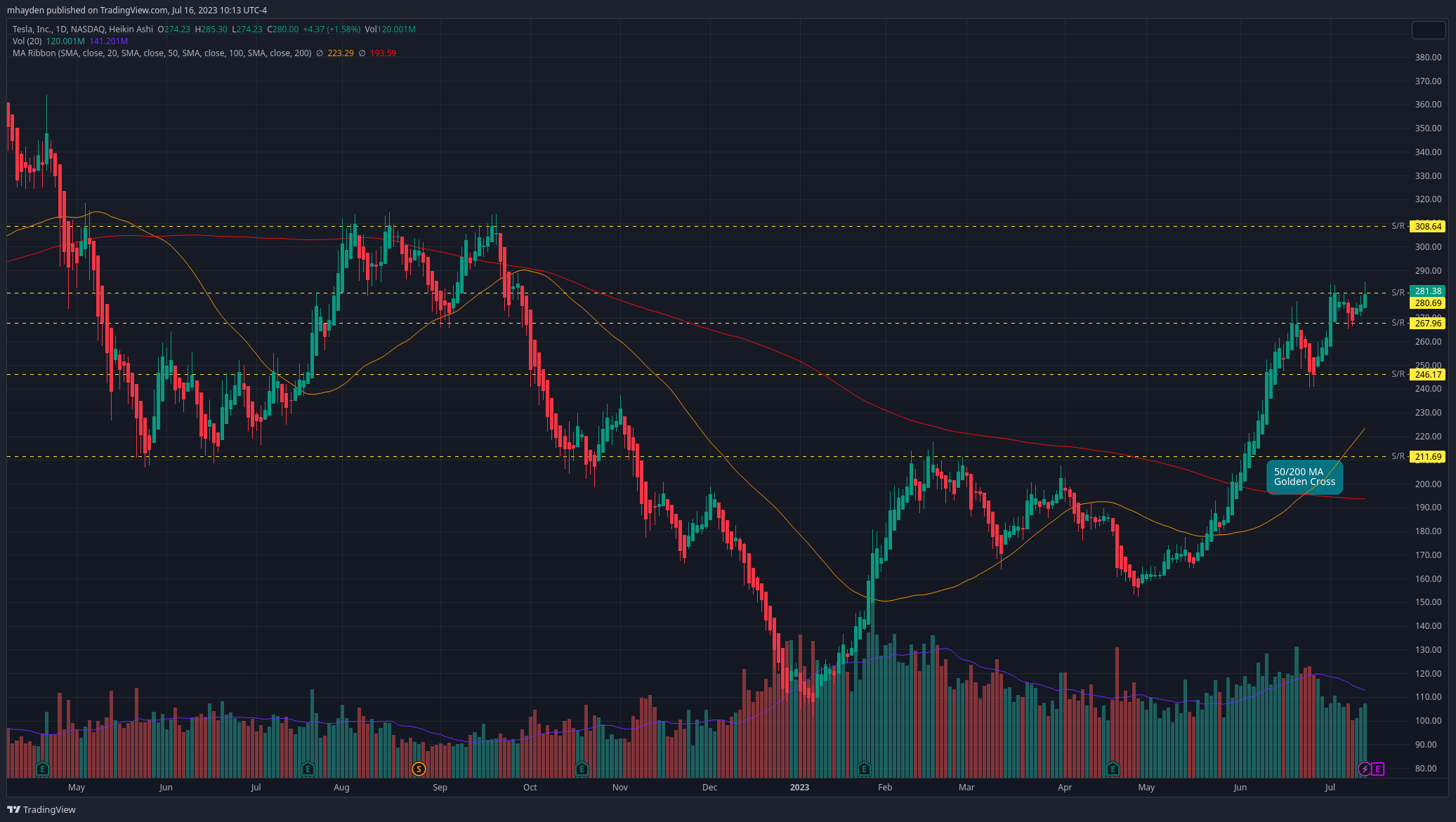Image resolution: width=1456 pixels, height=822 pixels.
Task: Click the earnings E marker in July 2022
Action: pos(307,769)
